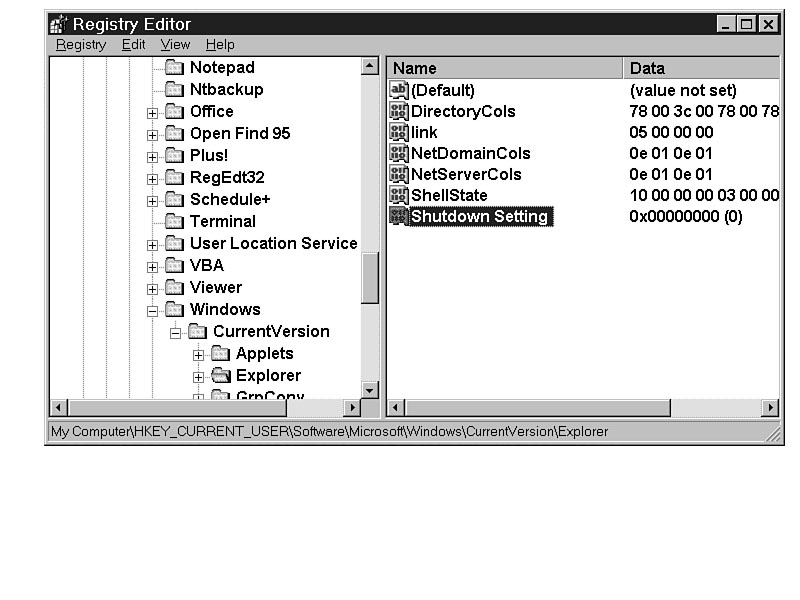Collapse the Windows key branch
The width and height of the screenshot is (800, 600).
click(152, 310)
